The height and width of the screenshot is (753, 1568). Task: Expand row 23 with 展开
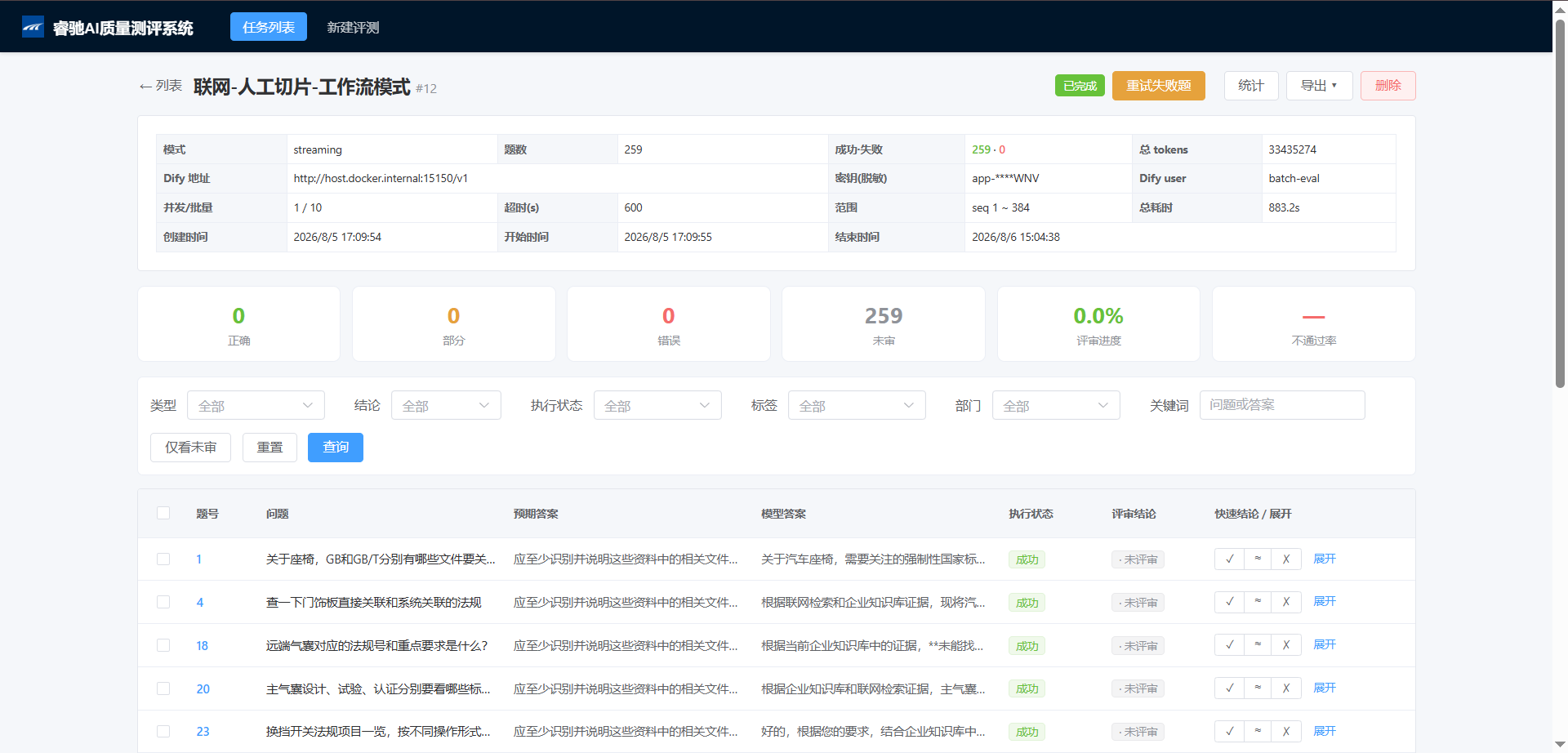click(1325, 732)
